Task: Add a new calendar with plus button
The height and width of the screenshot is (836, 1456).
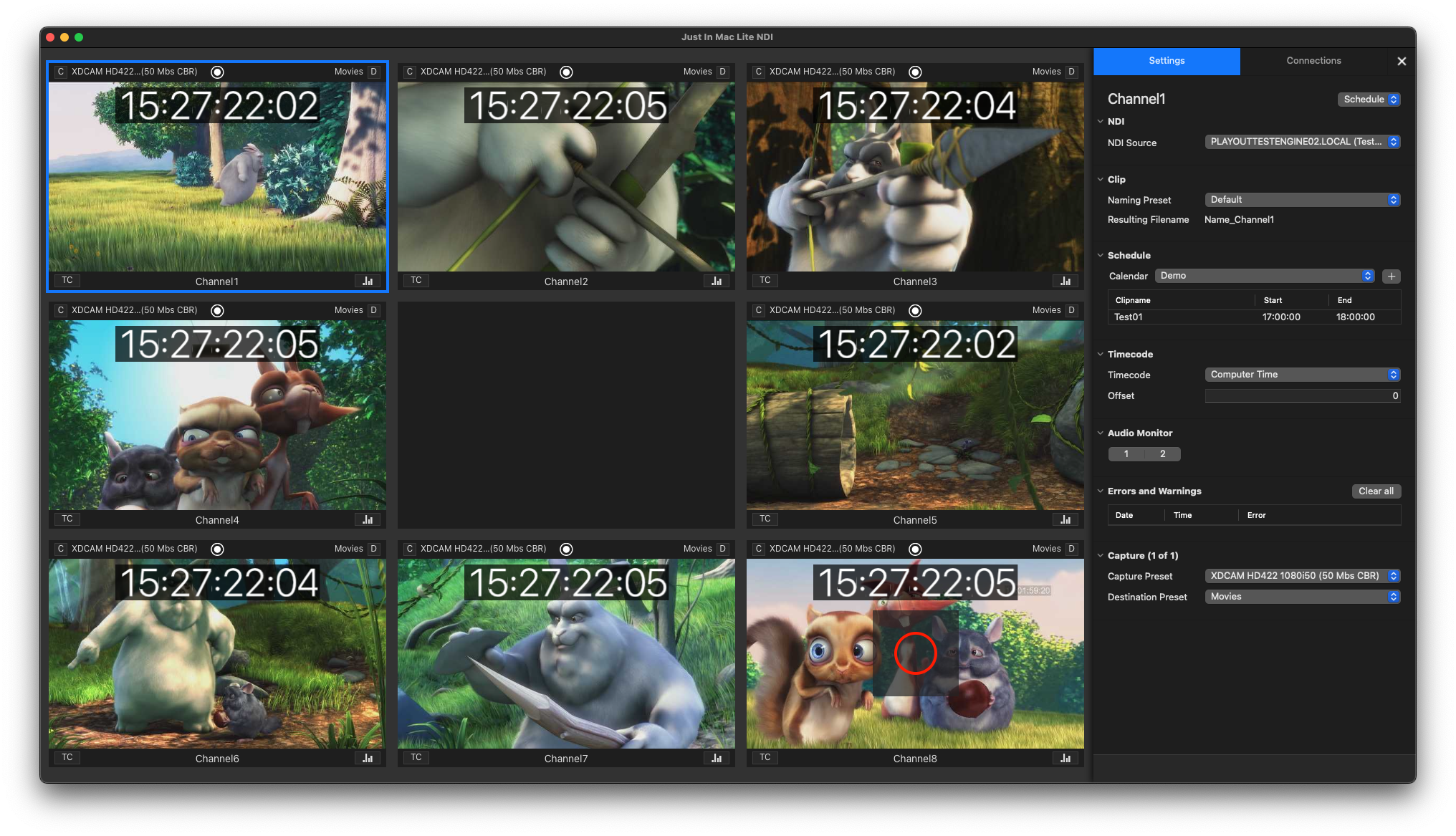Action: (x=1392, y=276)
